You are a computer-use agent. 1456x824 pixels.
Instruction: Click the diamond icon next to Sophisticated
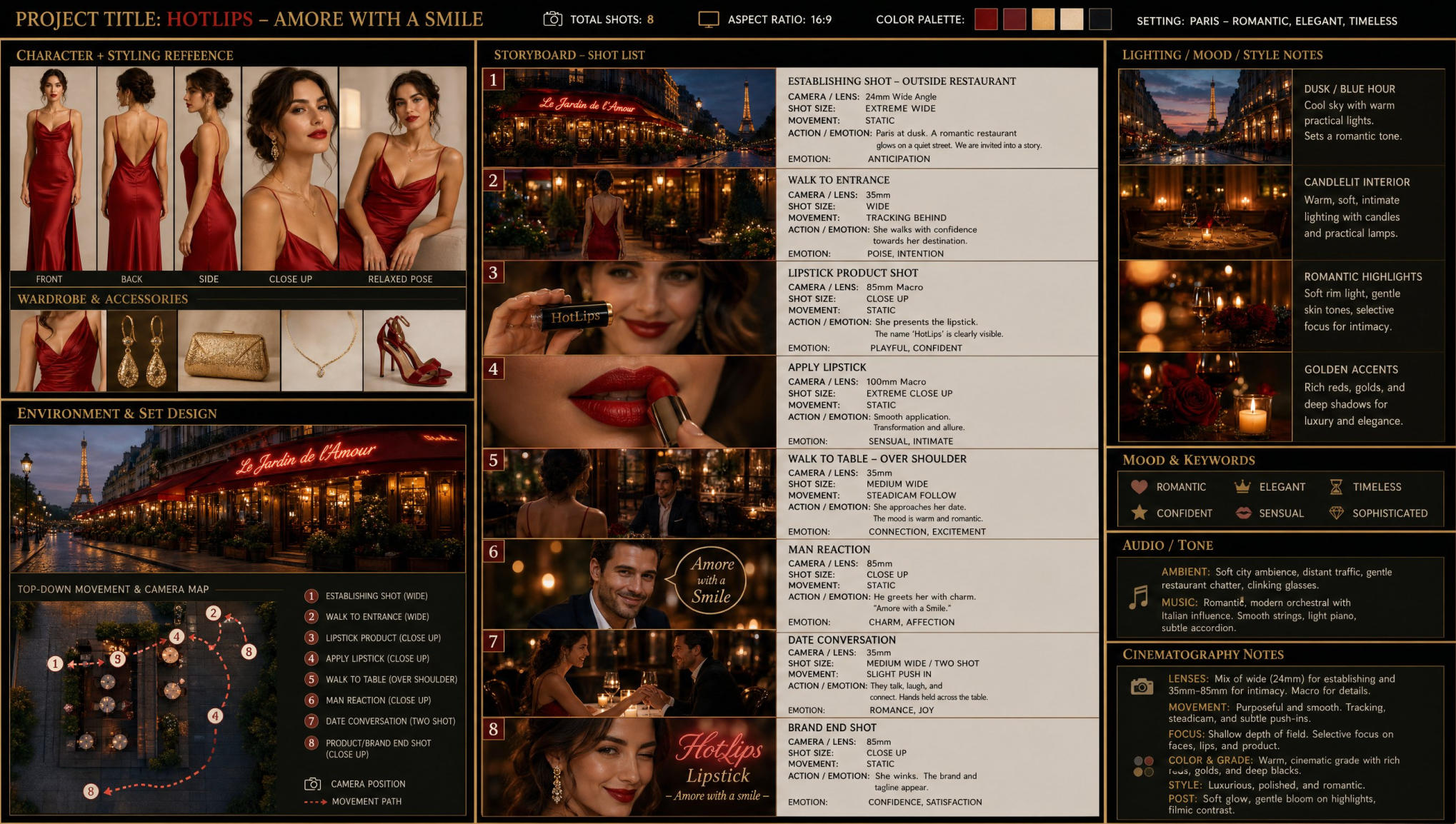1336,513
